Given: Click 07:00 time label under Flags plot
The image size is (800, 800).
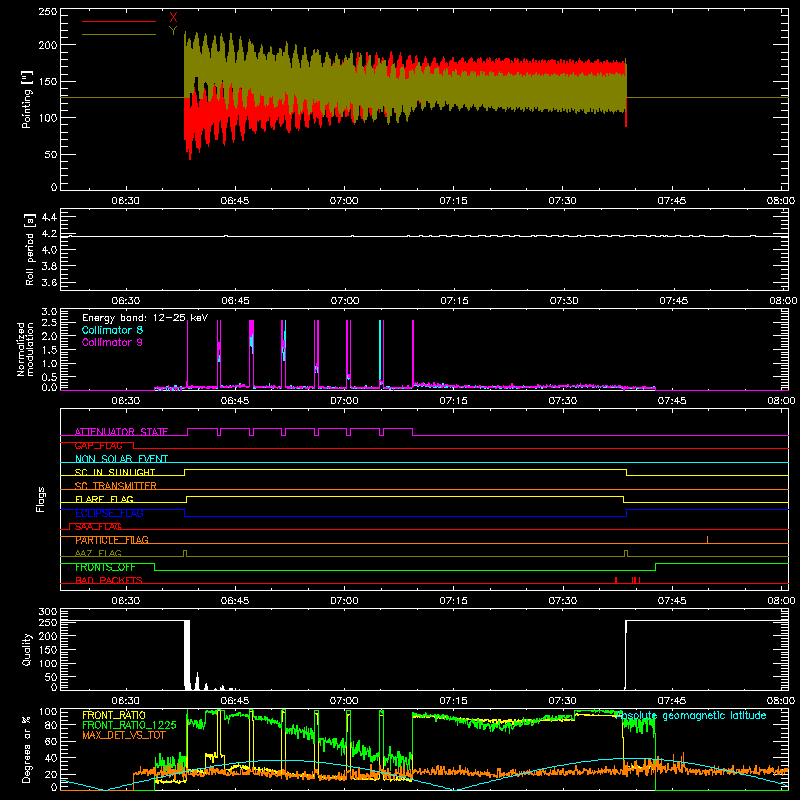Looking at the screenshot, I should click(x=344, y=601).
